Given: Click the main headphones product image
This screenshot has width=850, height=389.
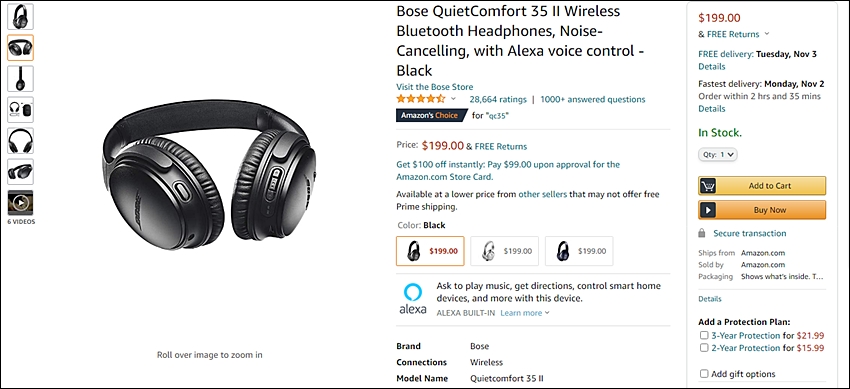Looking at the screenshot, I should (209, 176).
